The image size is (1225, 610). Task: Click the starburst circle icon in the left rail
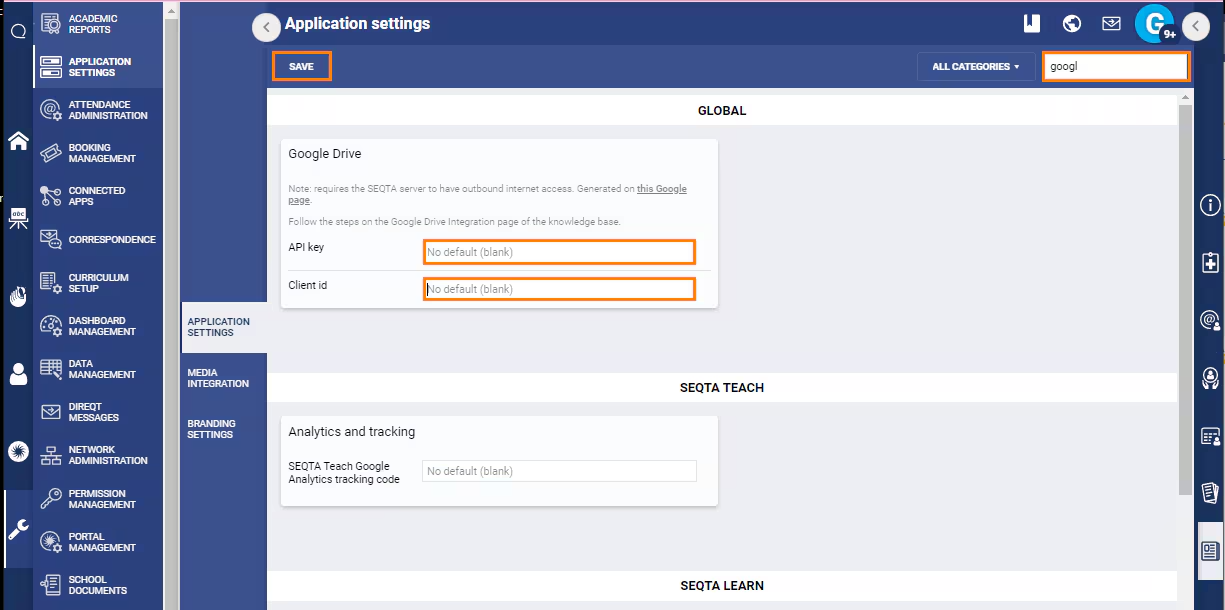click(18, 452)
